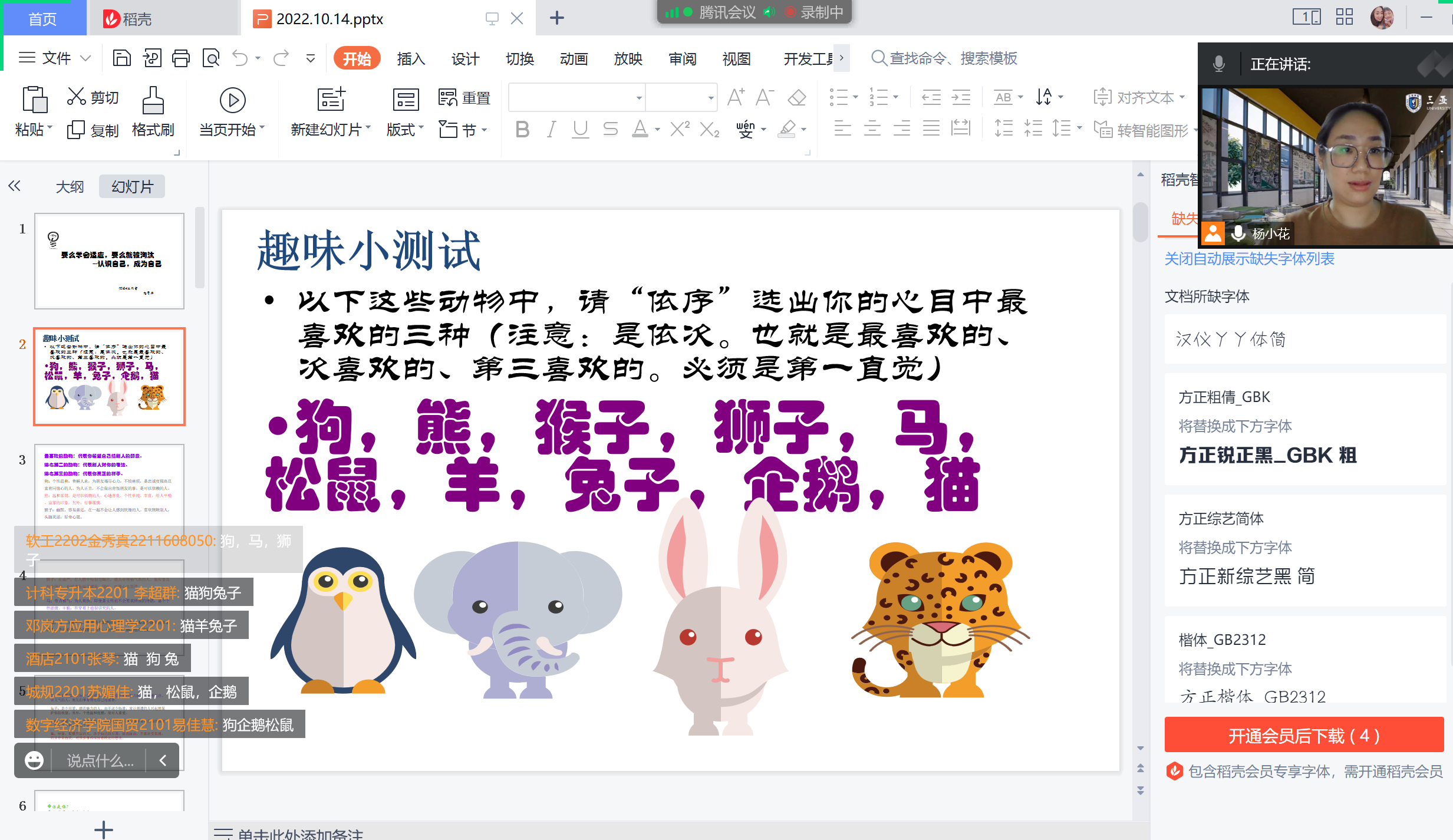Click link to close missing fonts list
Viewport: 1453px width, 840px height.
(x=1249, y=259)
